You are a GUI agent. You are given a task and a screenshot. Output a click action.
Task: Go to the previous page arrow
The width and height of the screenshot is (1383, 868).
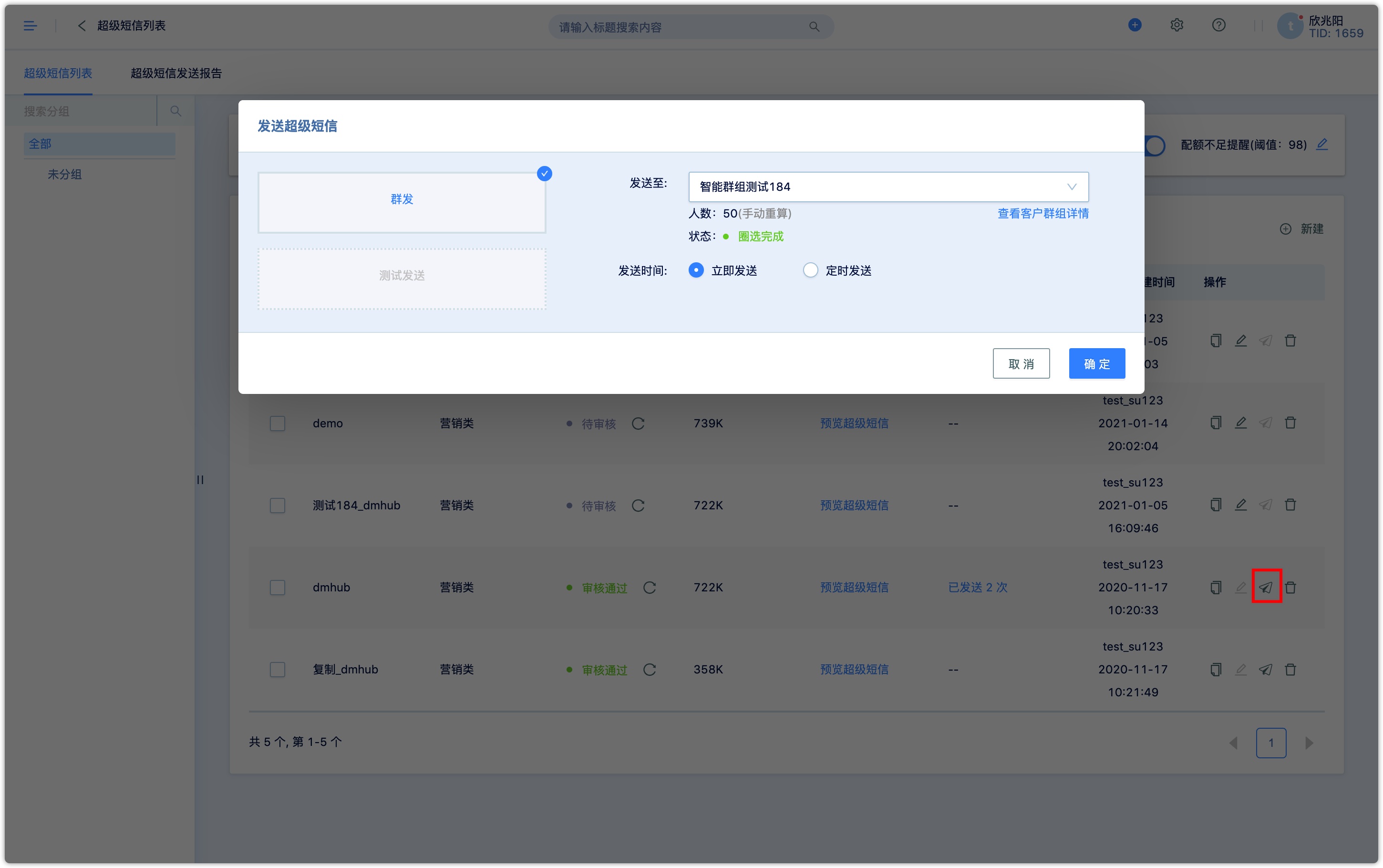pyautogui.click(x=1233, y=744)
